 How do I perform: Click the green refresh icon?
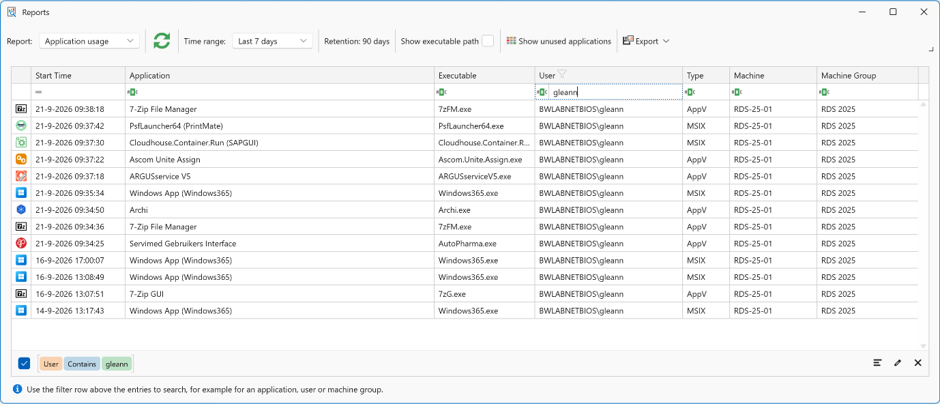[162, 41]
